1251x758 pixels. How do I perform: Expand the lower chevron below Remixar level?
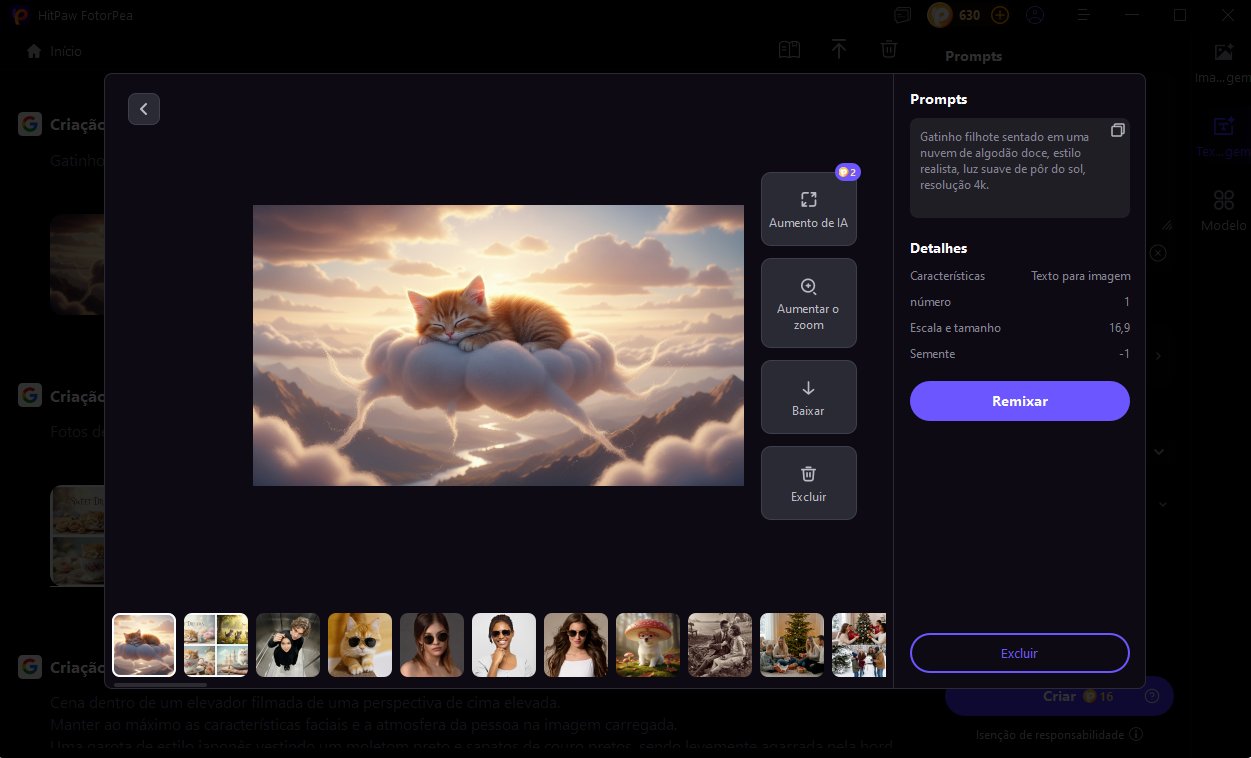[x=1163, y=505]
